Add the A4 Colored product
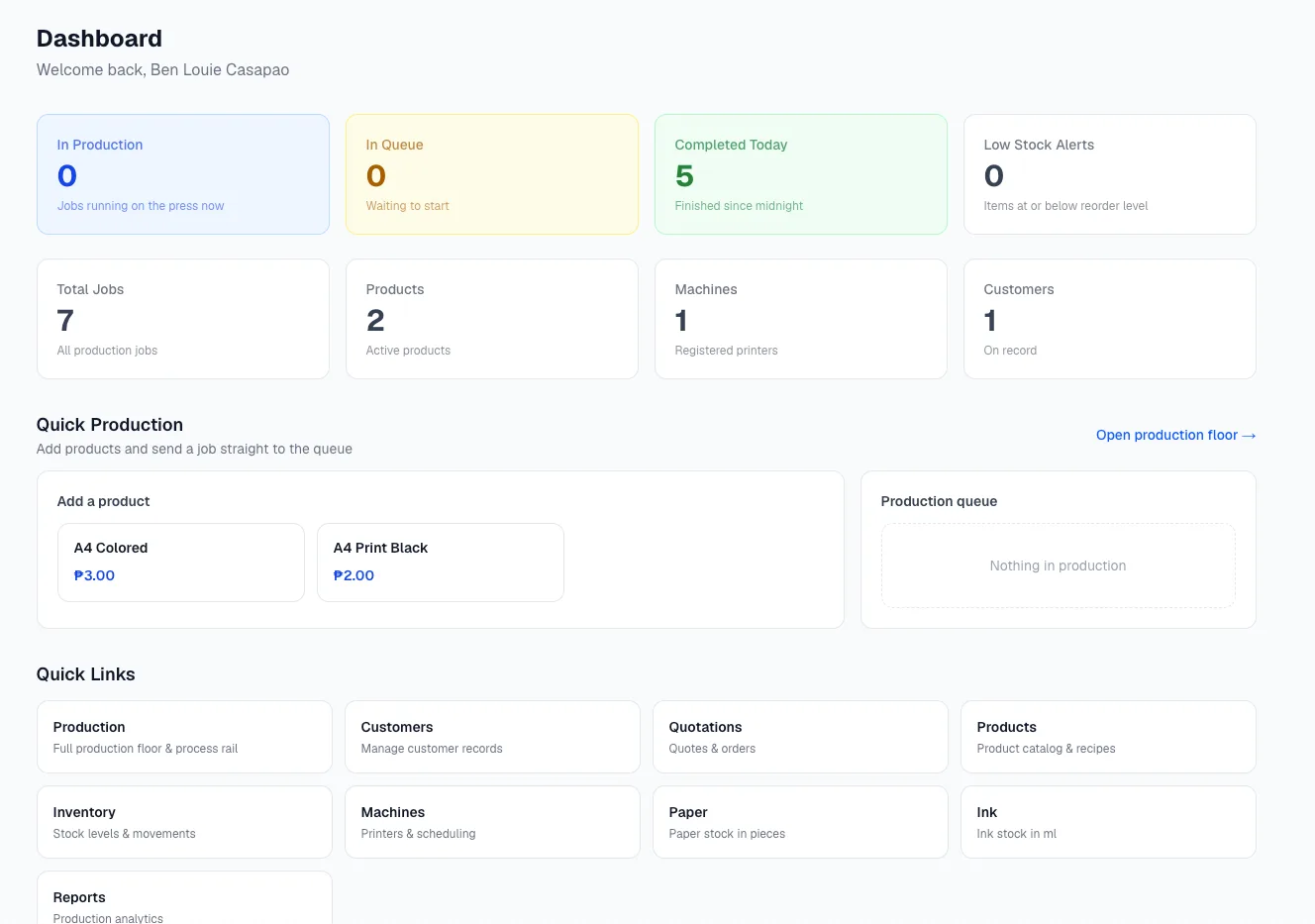 coord(181,563)
